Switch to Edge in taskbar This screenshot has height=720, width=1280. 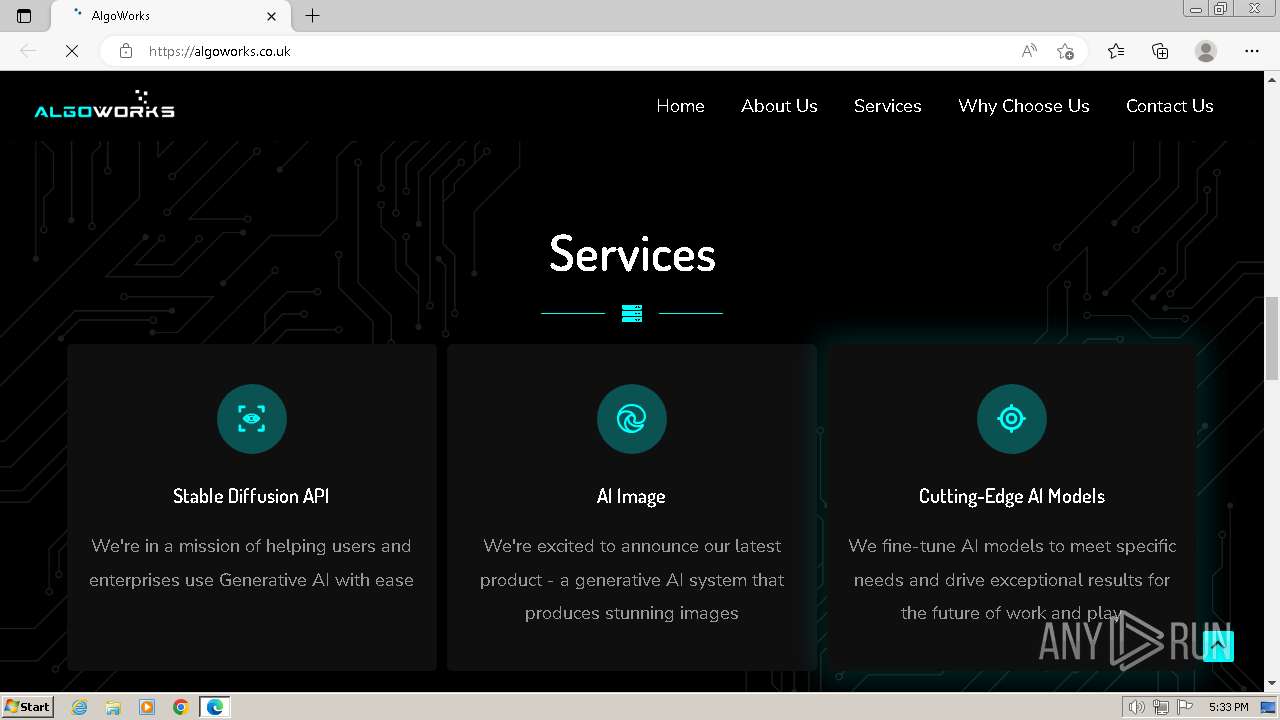[215, 707]
